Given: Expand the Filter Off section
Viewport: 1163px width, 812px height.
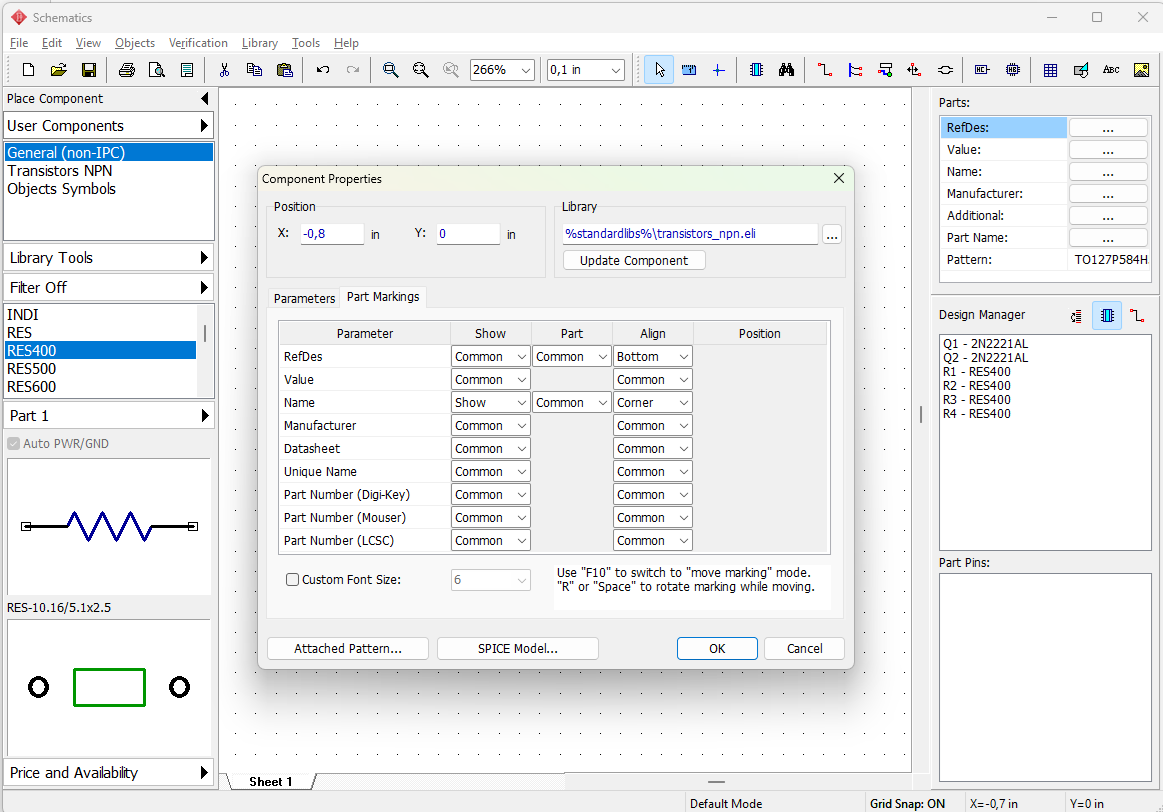Looking at the screenshot, I should 108,287.
